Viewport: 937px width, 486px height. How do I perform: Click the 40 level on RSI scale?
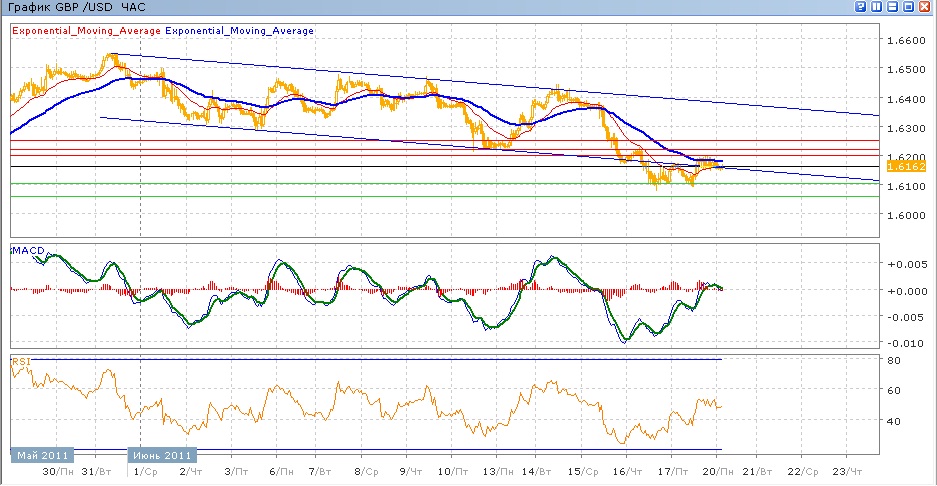pos(894,421)
